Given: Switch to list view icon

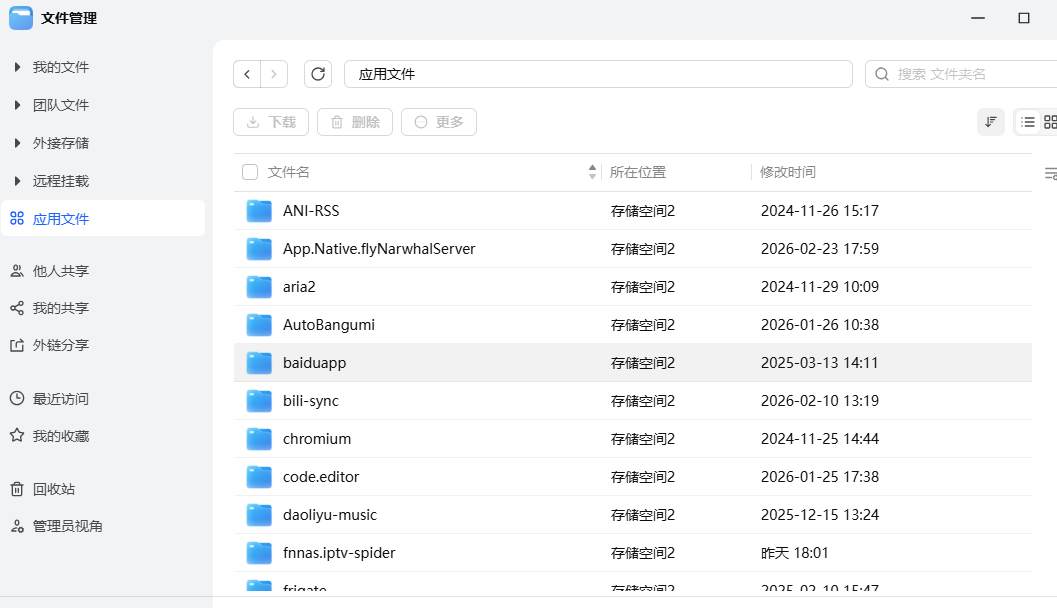Looking at the screenshot, I should pos(1027,122).
